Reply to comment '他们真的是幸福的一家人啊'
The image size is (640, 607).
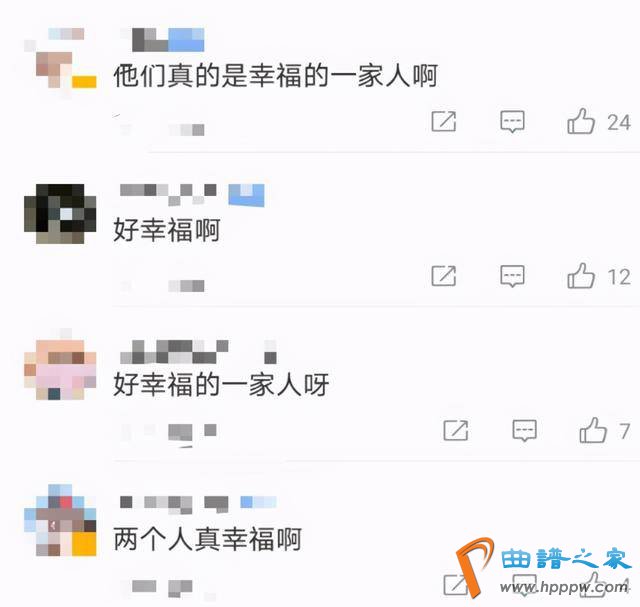click(512, 121)
